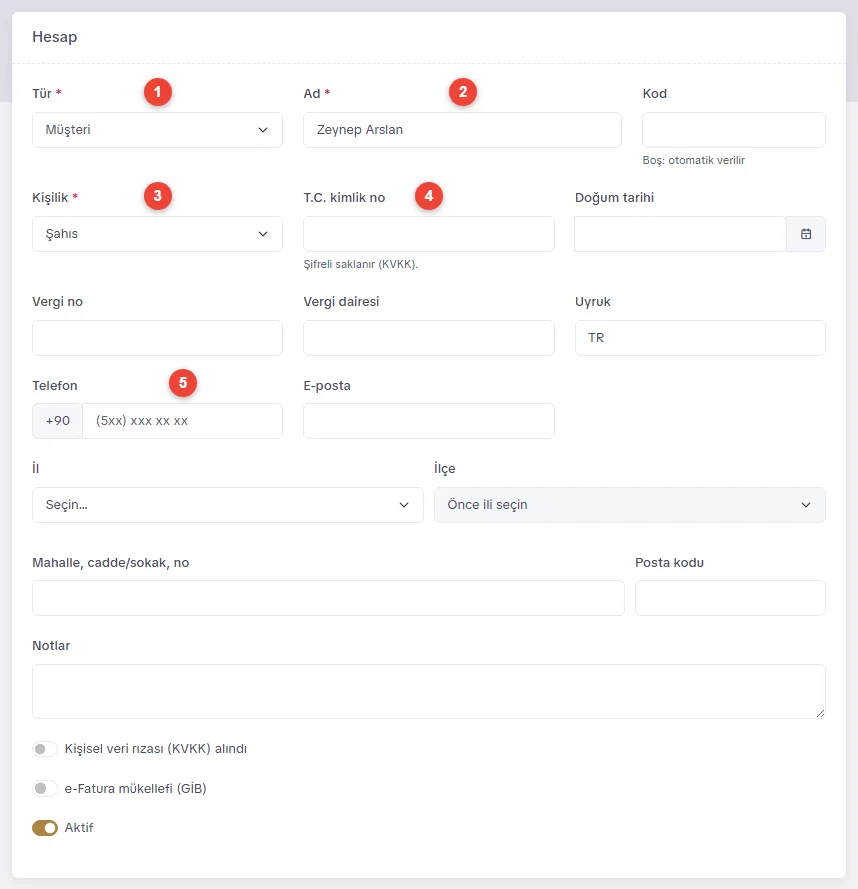Image resolution: width=858 pixels, height=889 pixels.
Task: Grab the Notlar textarea resize handle
Action: [820, 713]
